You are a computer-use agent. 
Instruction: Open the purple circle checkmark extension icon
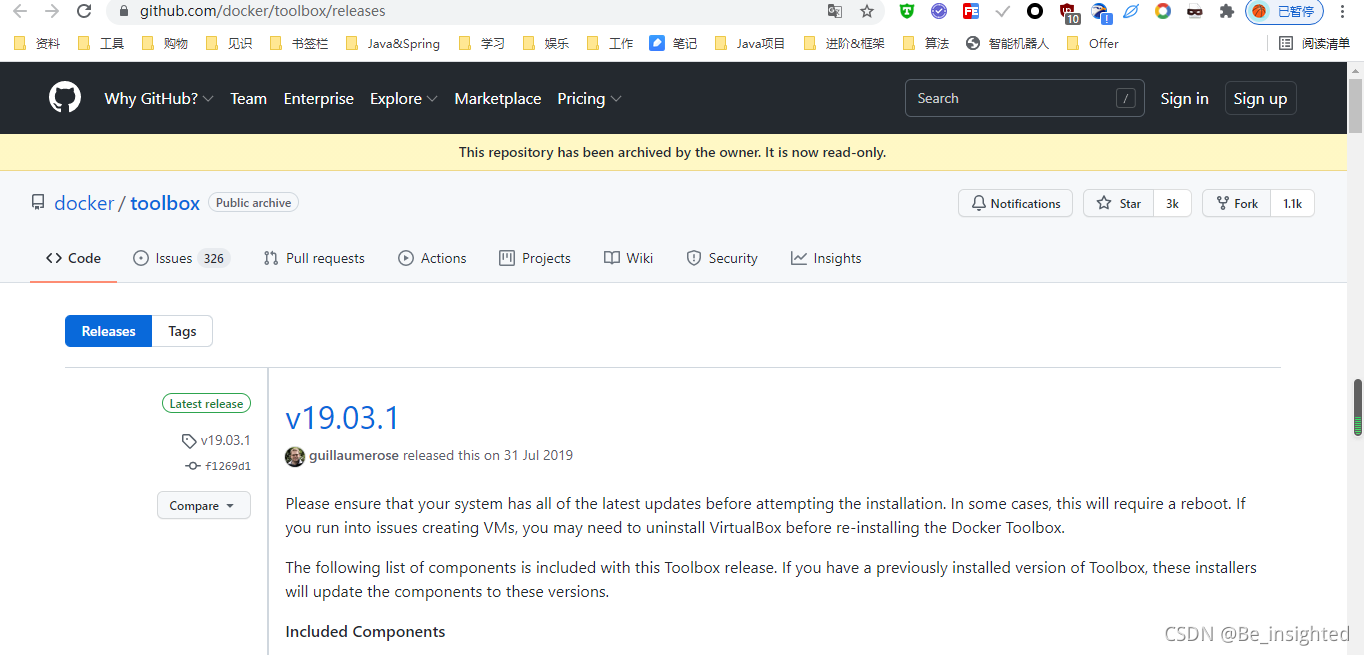click(x=939, y=11)
